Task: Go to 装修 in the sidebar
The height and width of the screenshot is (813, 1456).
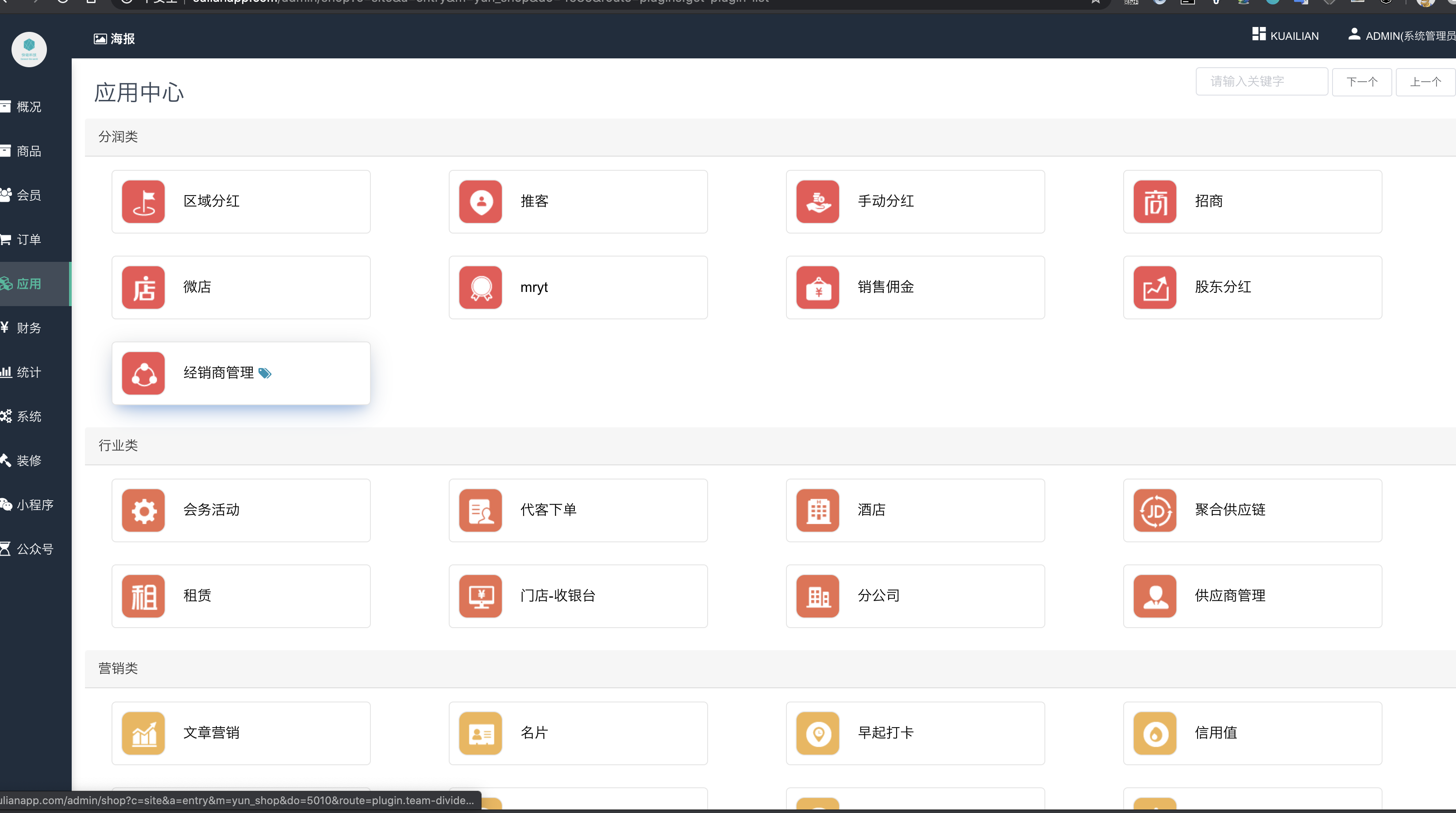Action: coord(35,460)
